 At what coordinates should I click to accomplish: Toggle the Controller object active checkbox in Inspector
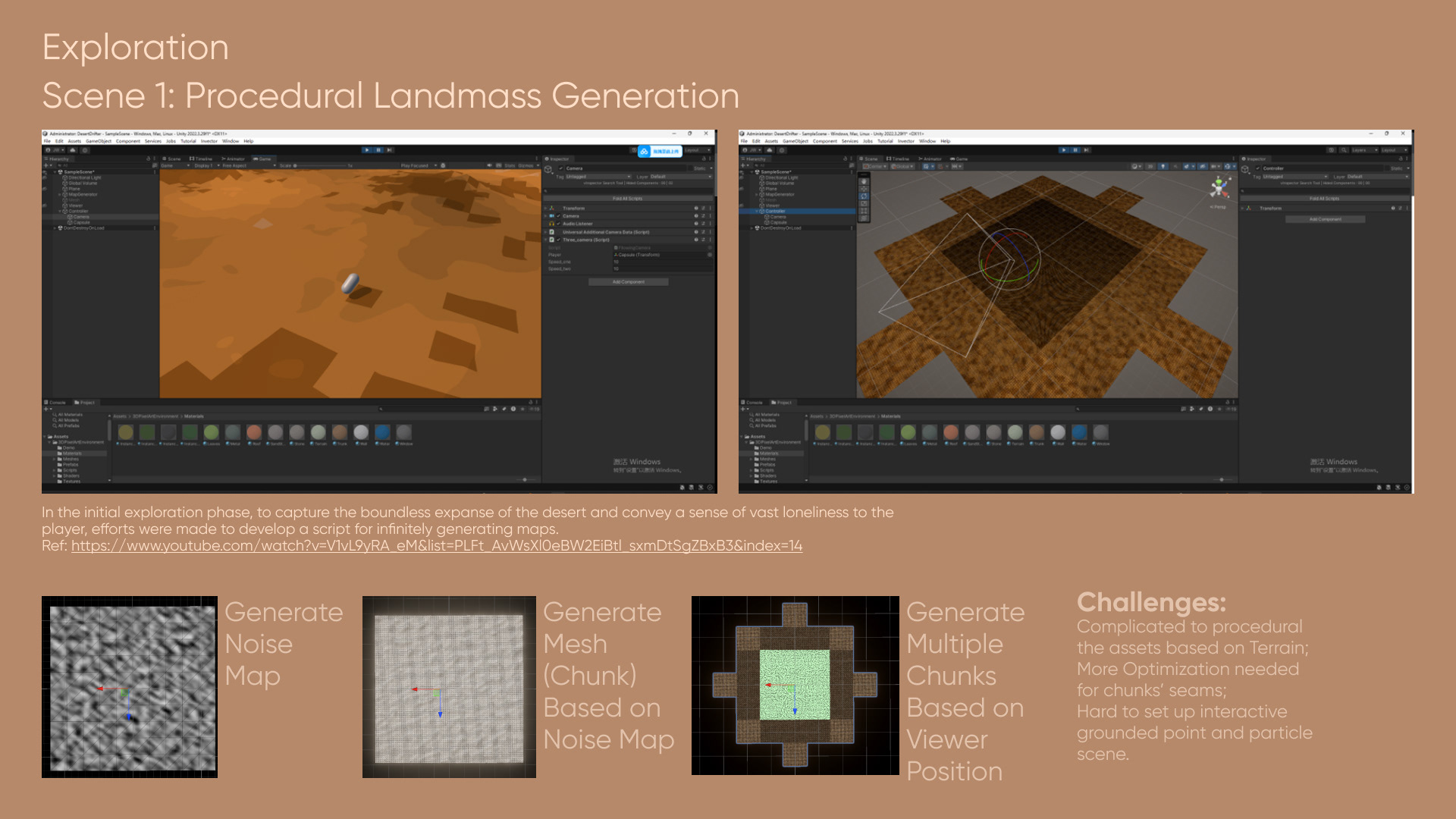[1258, 168]
